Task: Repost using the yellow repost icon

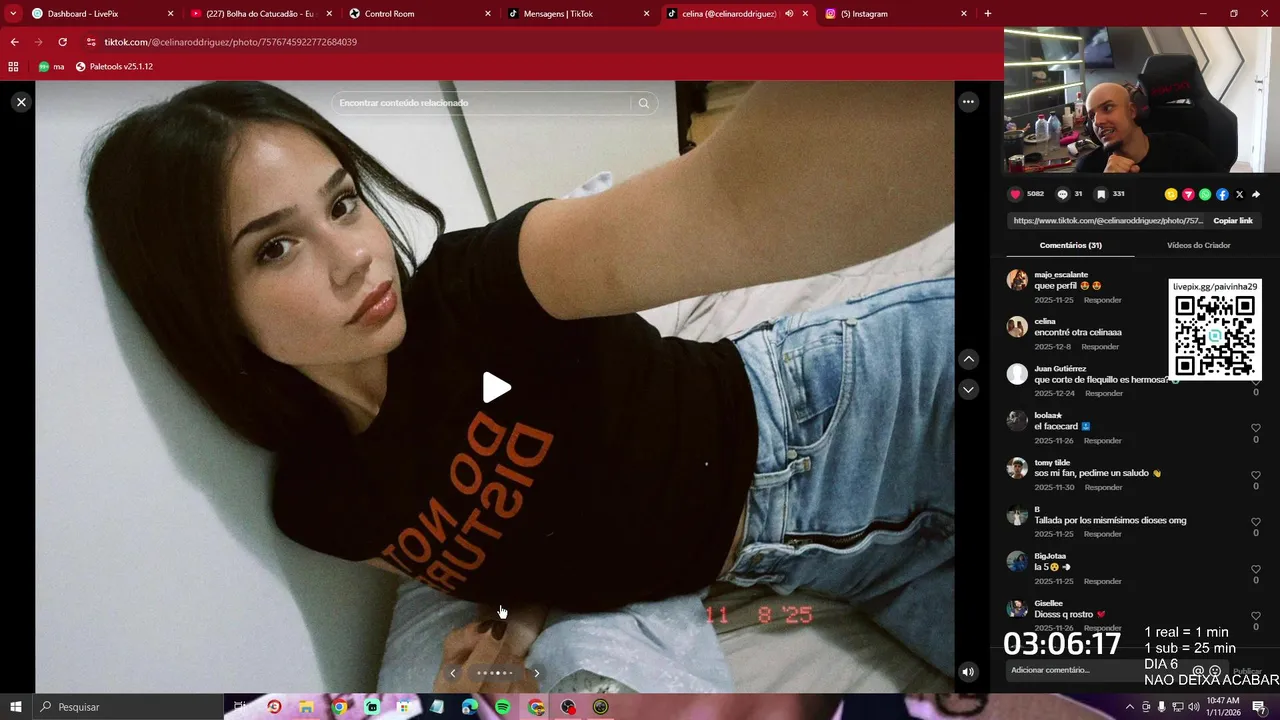Action: click(1171, 194)
